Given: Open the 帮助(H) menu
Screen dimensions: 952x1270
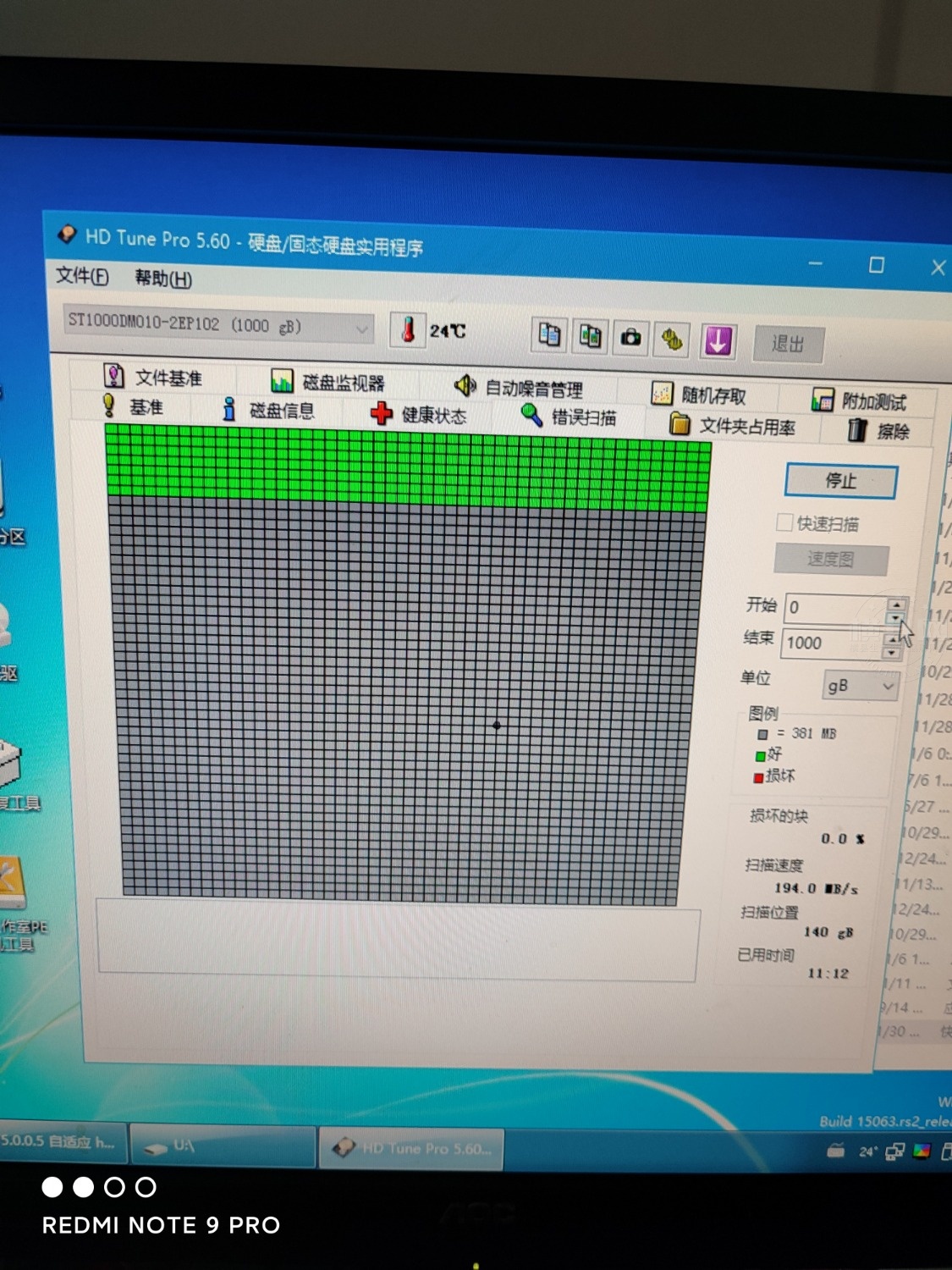Looking at the screenshot, I should tap(163, 279).
